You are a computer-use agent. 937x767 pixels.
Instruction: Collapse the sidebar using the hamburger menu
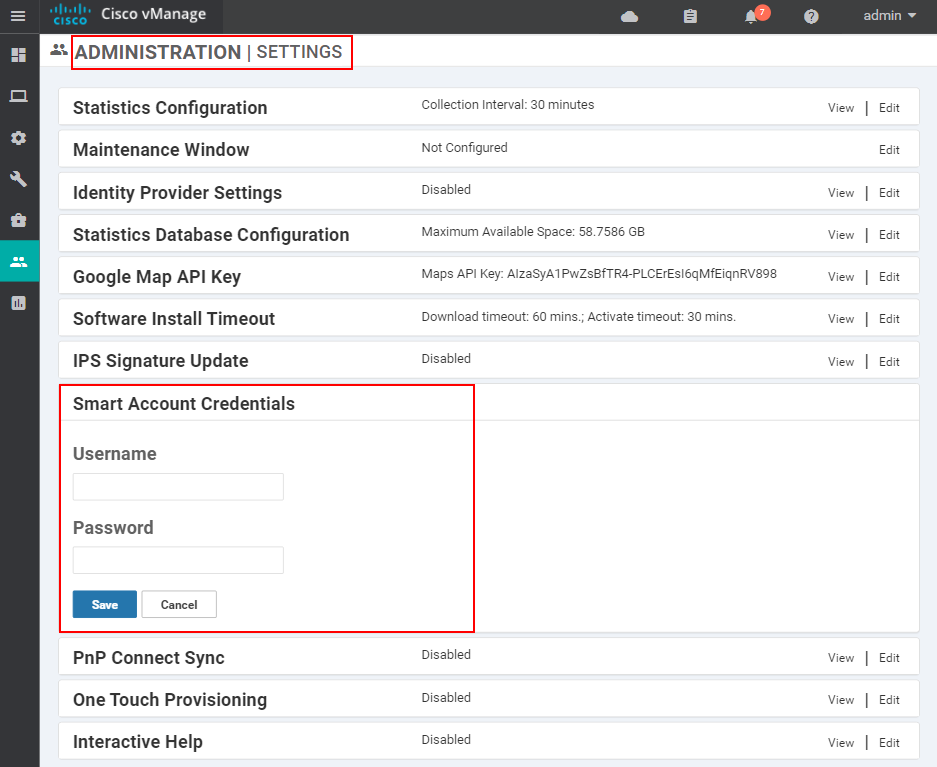click(18, 16)
